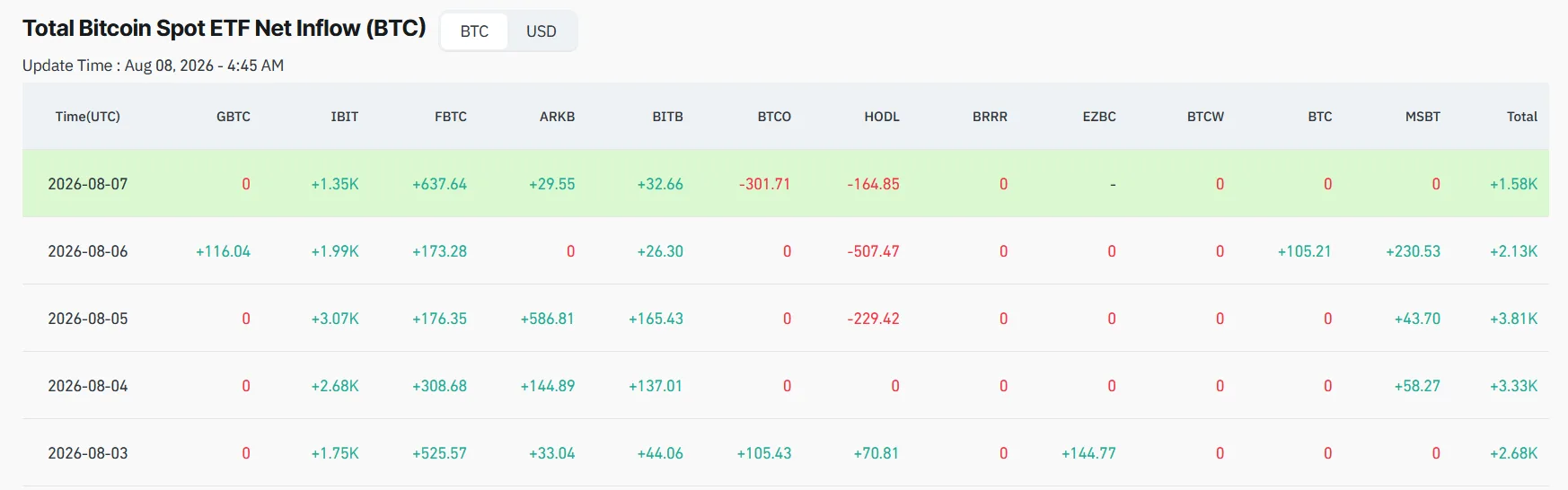Click the +173.28 FBTC value
1568x490 pixels.
(439, 251)
